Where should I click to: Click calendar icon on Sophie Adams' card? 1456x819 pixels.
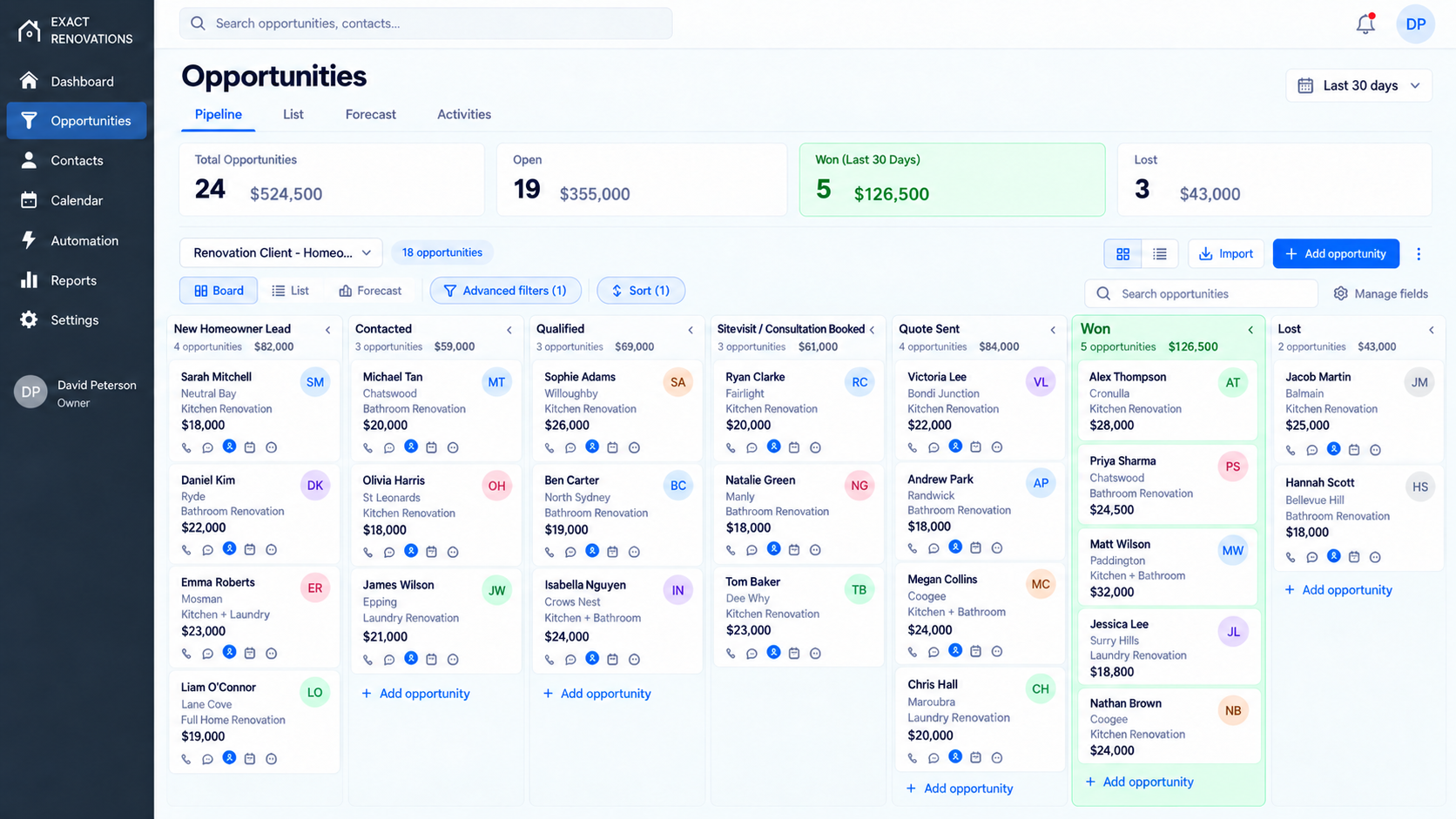point(613,447)
